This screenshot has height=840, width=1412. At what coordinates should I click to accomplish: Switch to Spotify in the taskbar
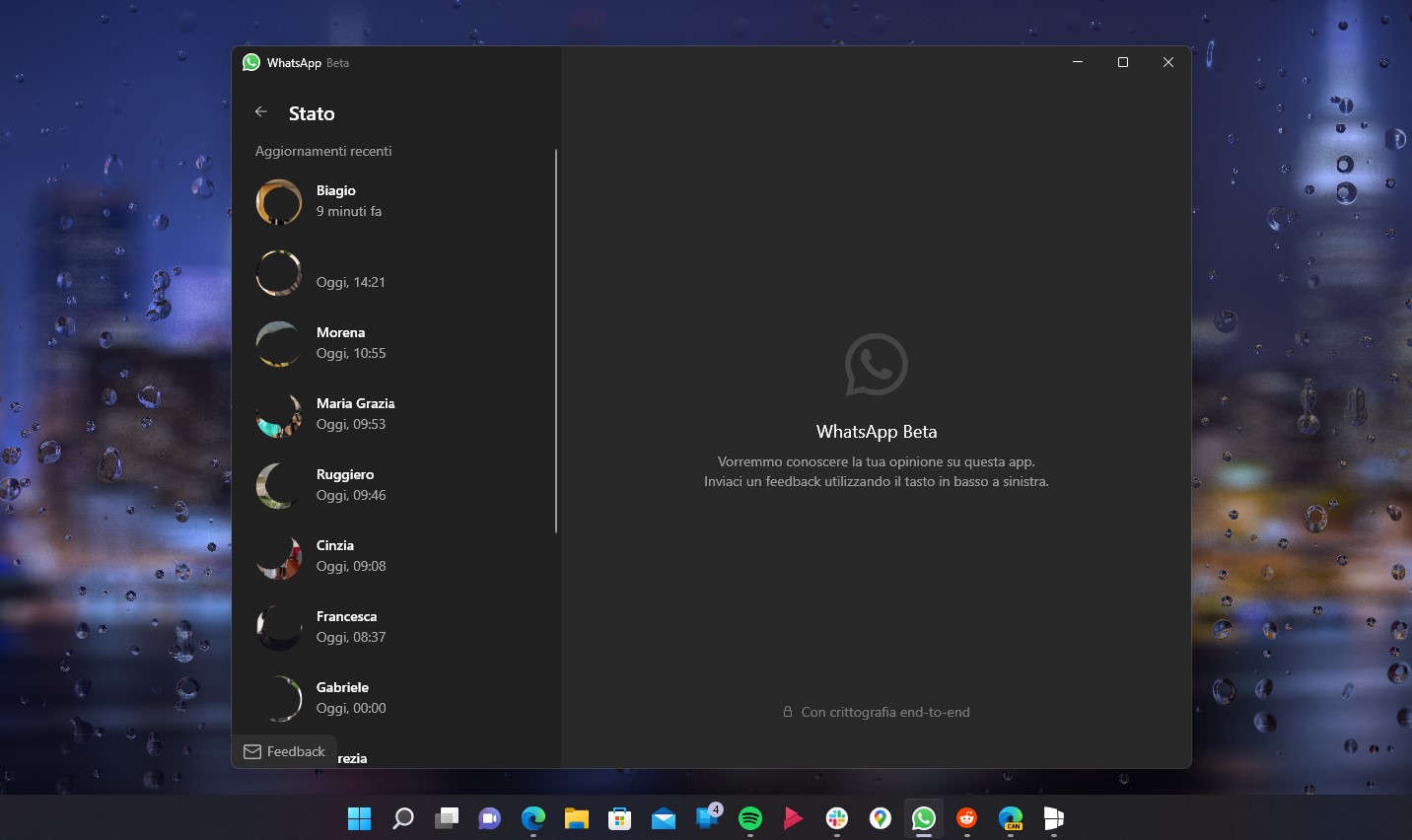750,818
